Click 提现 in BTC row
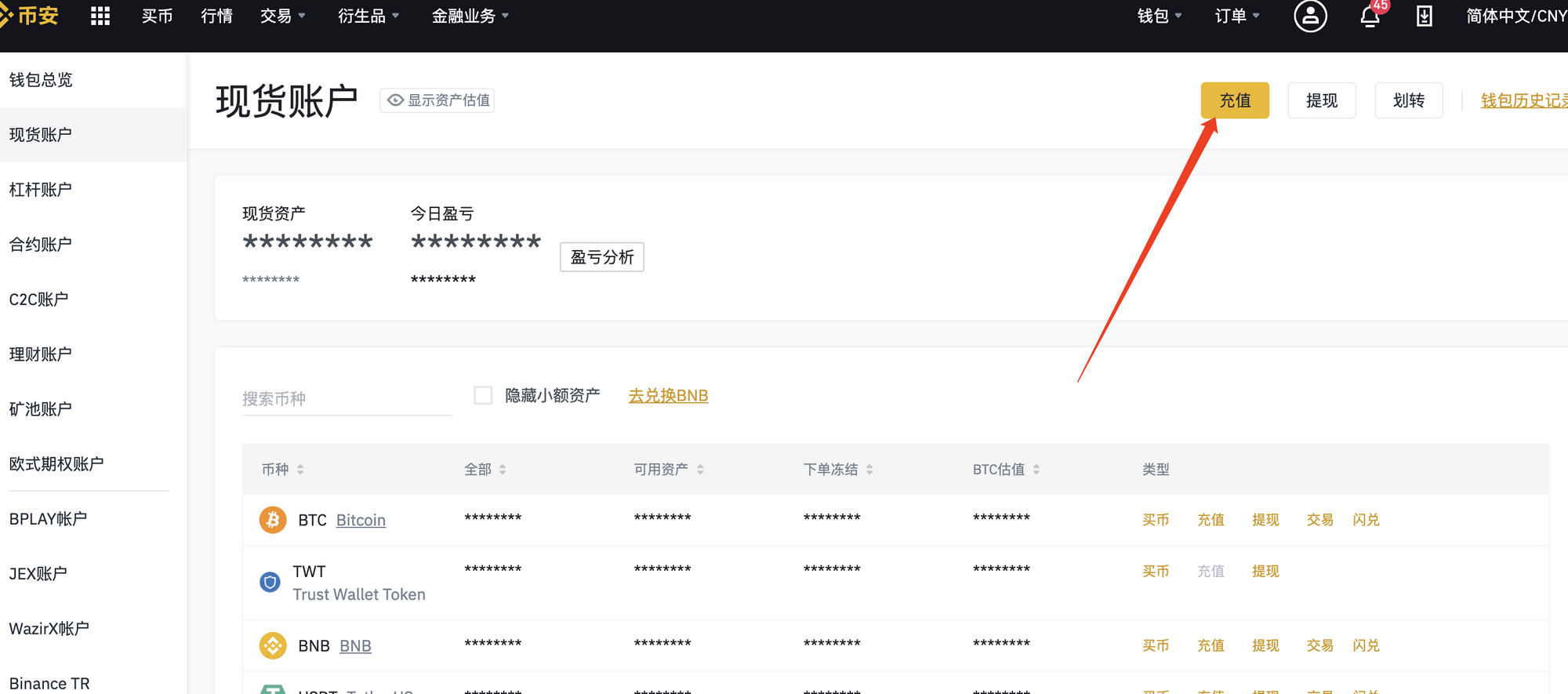Screen dimensions: 1568x694 (1265, 520)
